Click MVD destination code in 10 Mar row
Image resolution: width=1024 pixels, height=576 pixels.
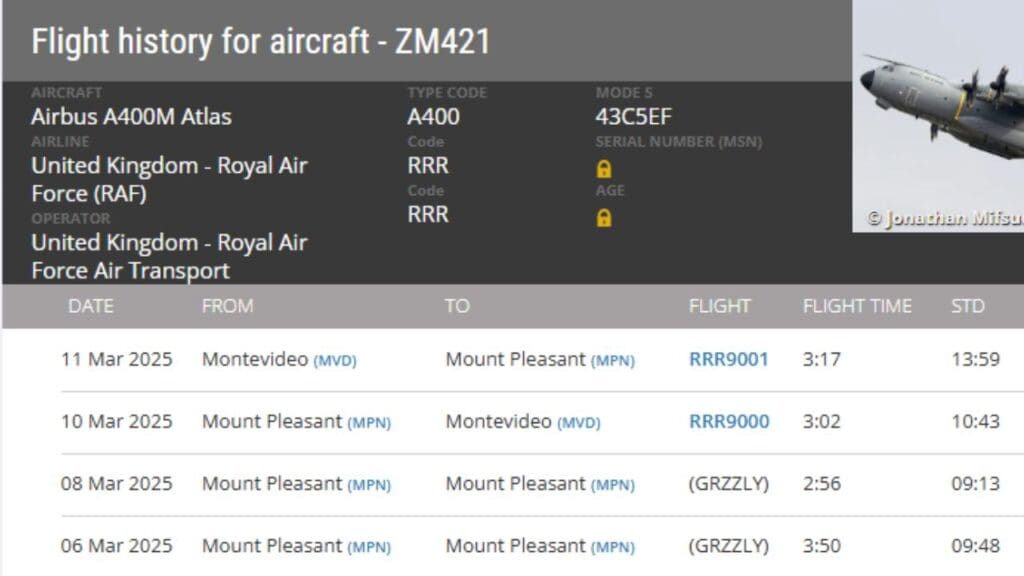[x=579, y=422]
